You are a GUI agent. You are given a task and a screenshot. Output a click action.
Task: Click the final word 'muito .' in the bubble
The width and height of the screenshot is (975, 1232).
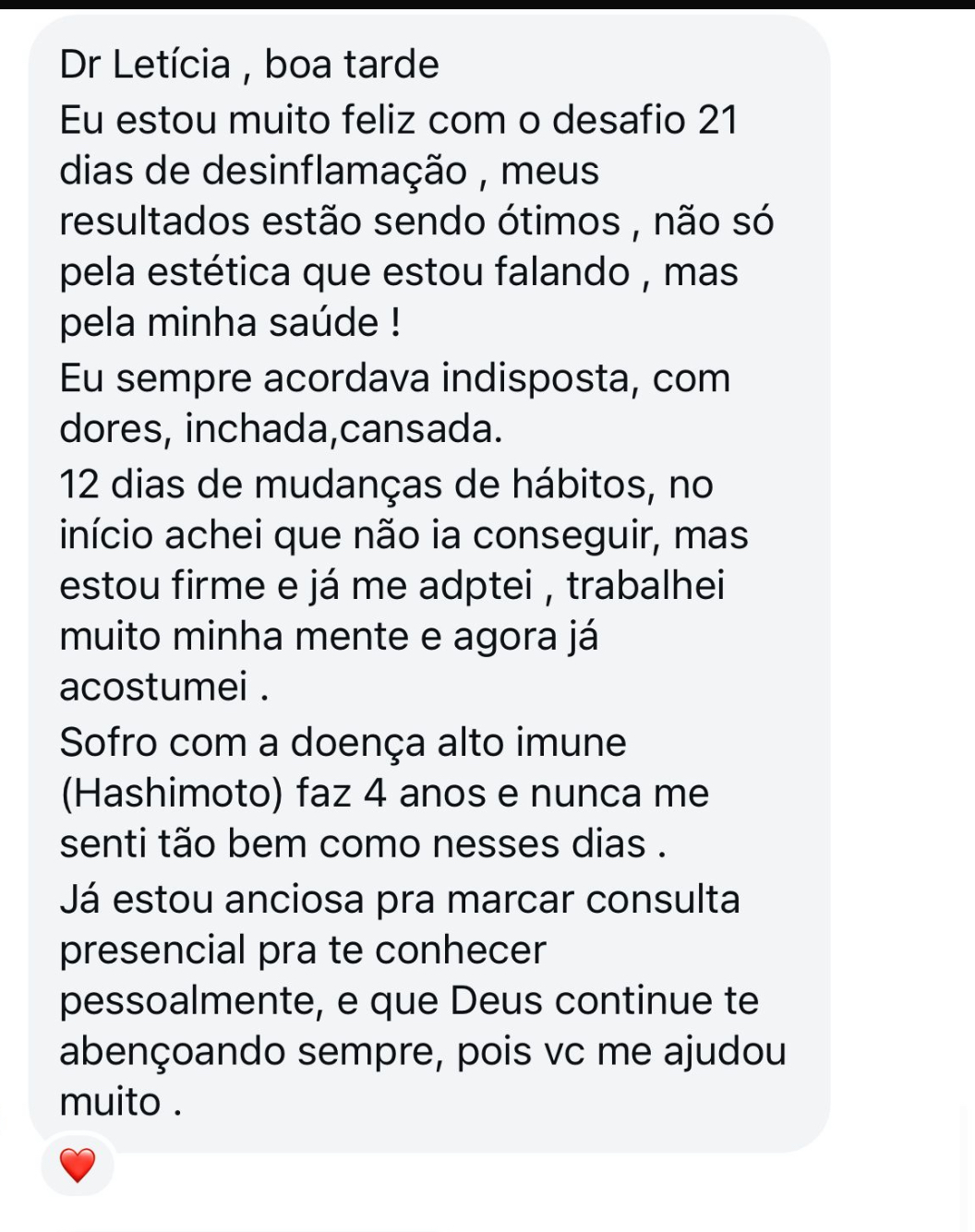(120, 1103)
